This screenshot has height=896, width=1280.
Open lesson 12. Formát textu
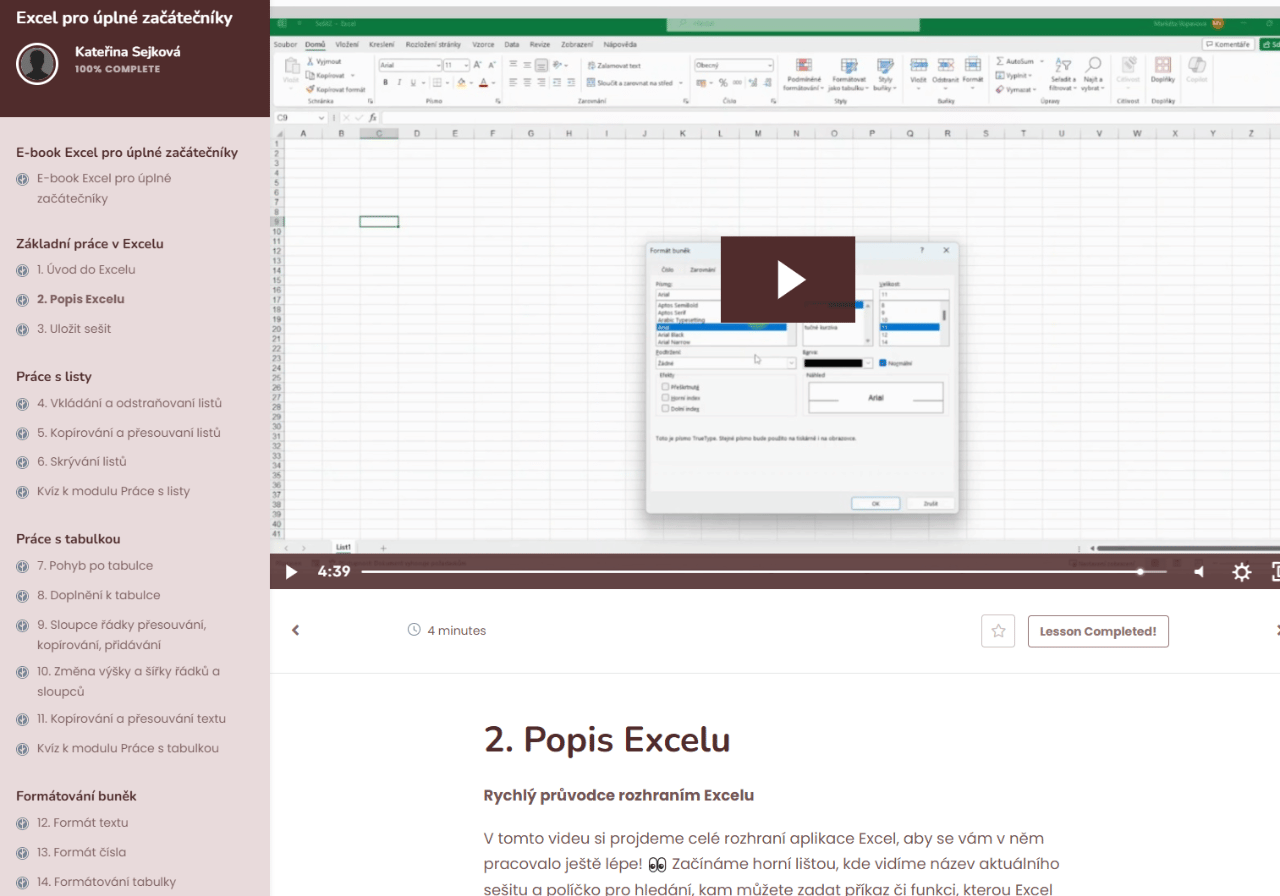pyautogui.click(x=83, y=823)
